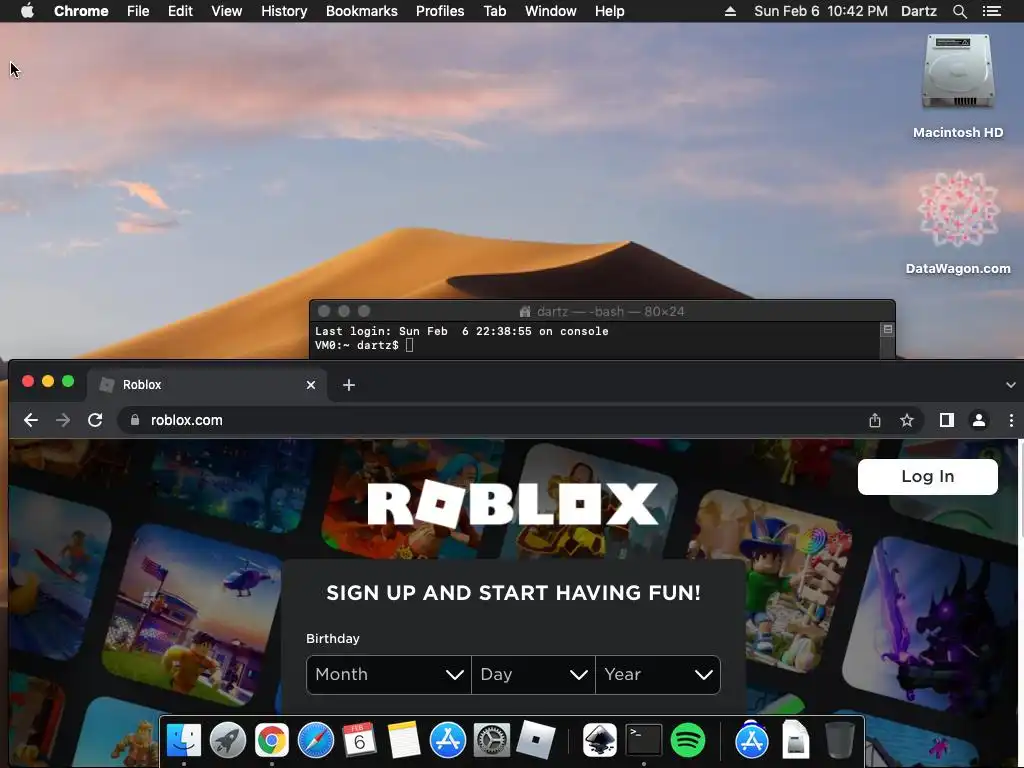View site info padlock in address bar
1024x768 pixels.
click(x=135, y=420)
